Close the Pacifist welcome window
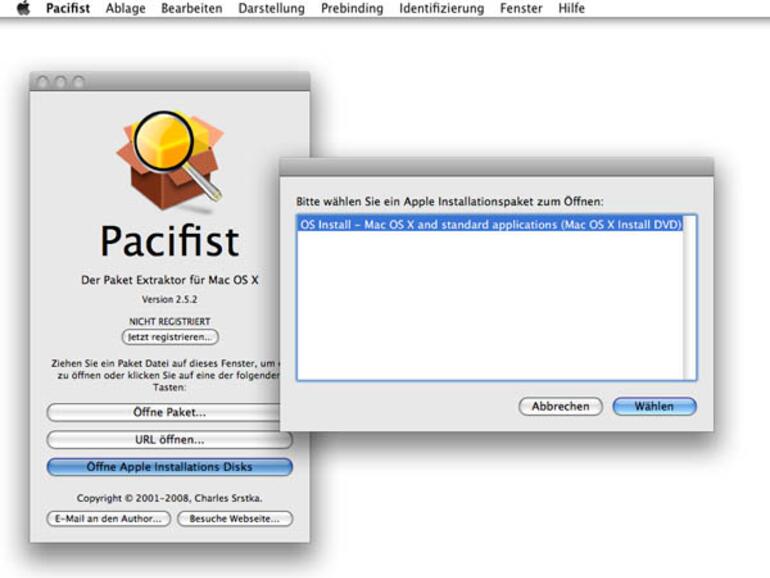The width and height of the screenshot is (770, 578). click(42, 82)
